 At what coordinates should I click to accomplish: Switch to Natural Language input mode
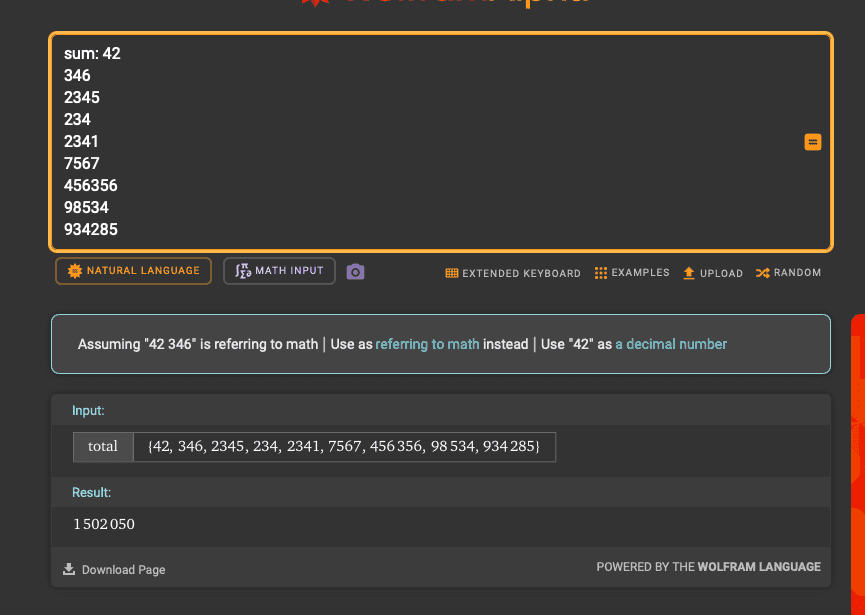pos(133,271)
